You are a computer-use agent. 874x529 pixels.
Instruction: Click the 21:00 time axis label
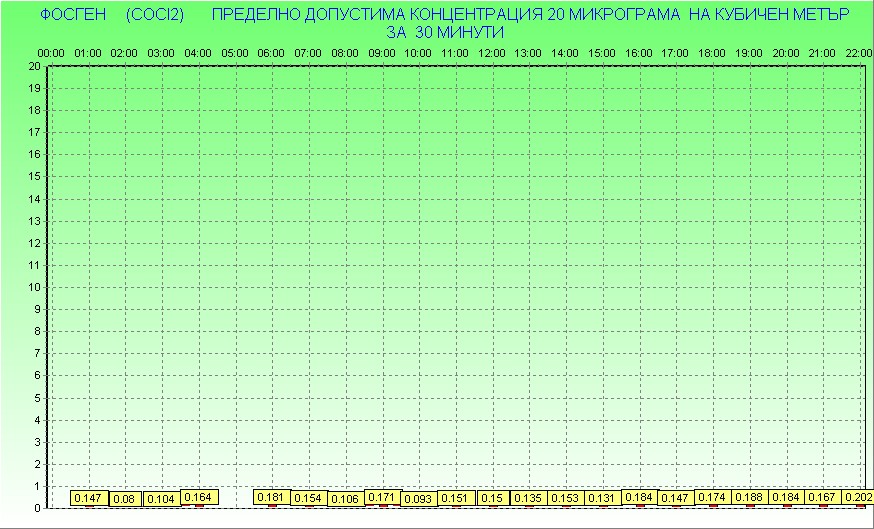pos(822,54)
